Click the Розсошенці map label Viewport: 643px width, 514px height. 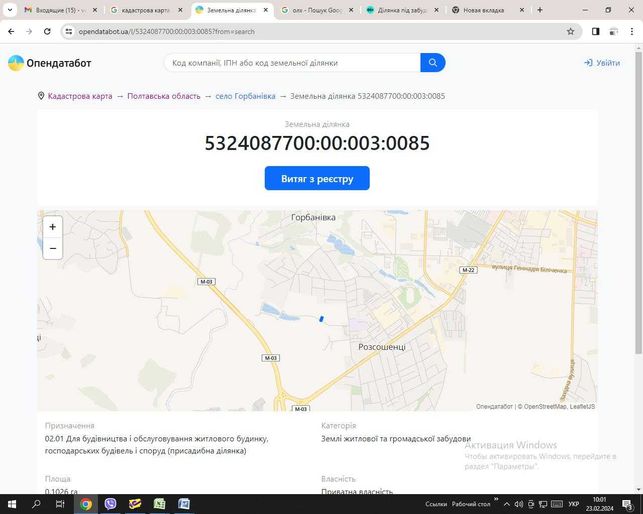382,347
